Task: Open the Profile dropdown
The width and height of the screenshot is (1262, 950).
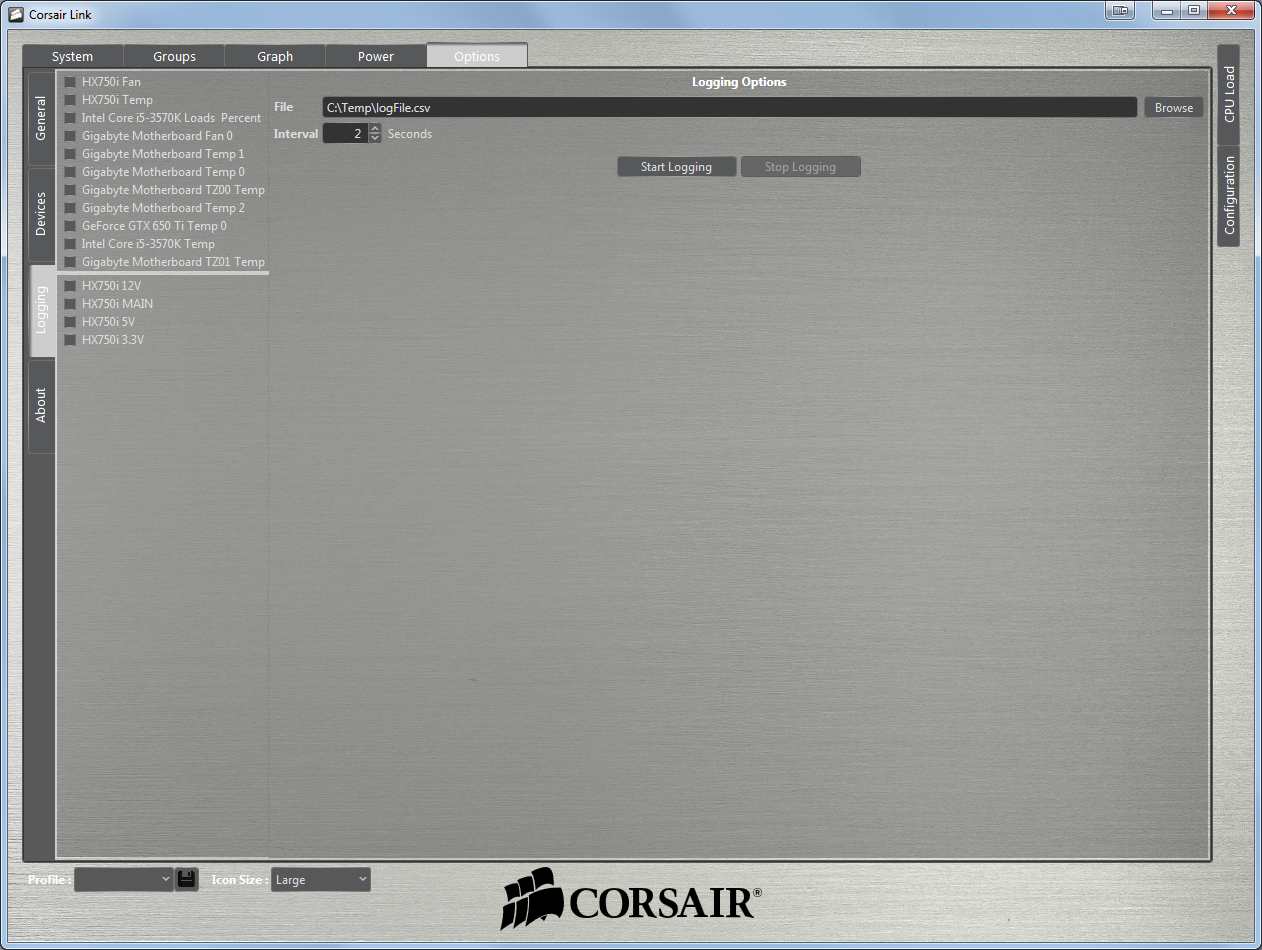Action: coord(124,879)
